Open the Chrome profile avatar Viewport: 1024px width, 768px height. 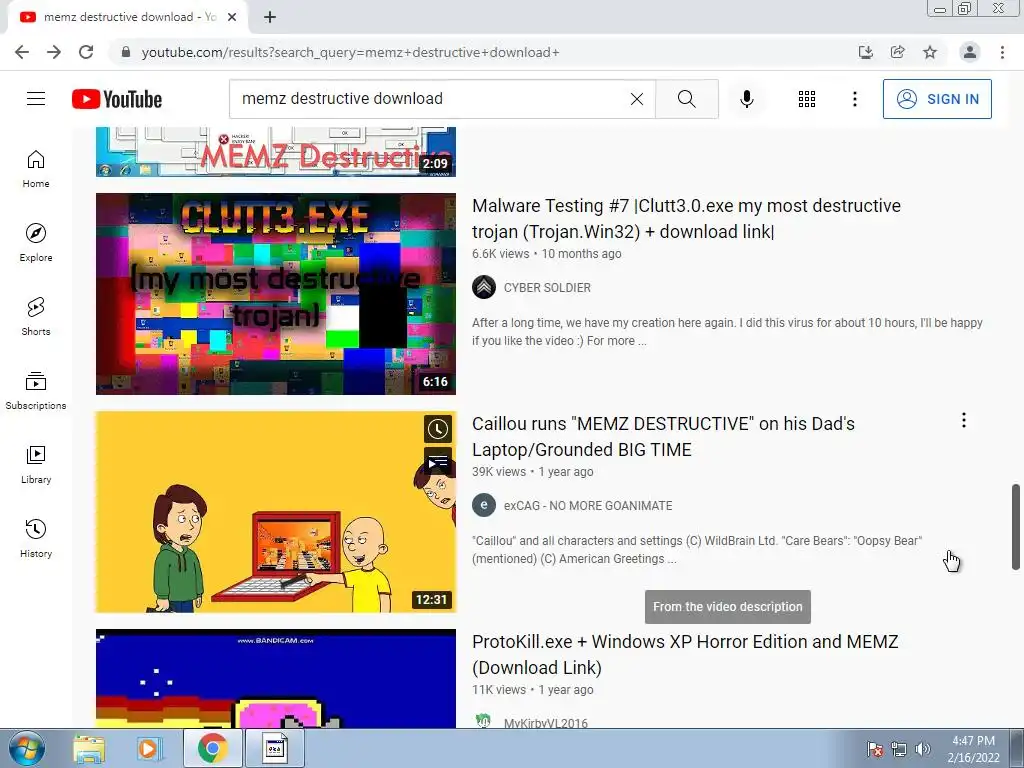coord(970,52)
